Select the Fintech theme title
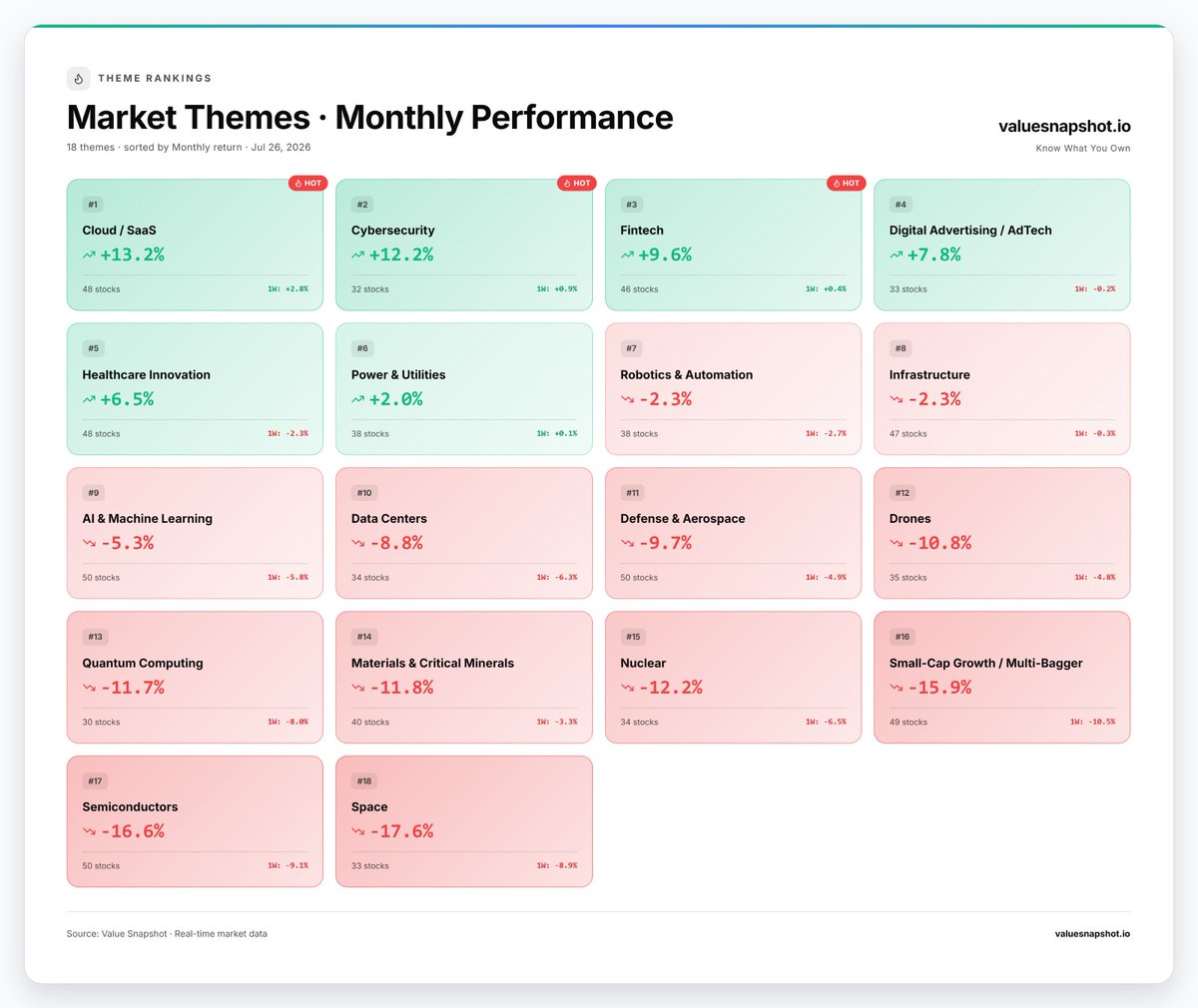Viewport: 1198px width, 1008px height. pos(642,231)
